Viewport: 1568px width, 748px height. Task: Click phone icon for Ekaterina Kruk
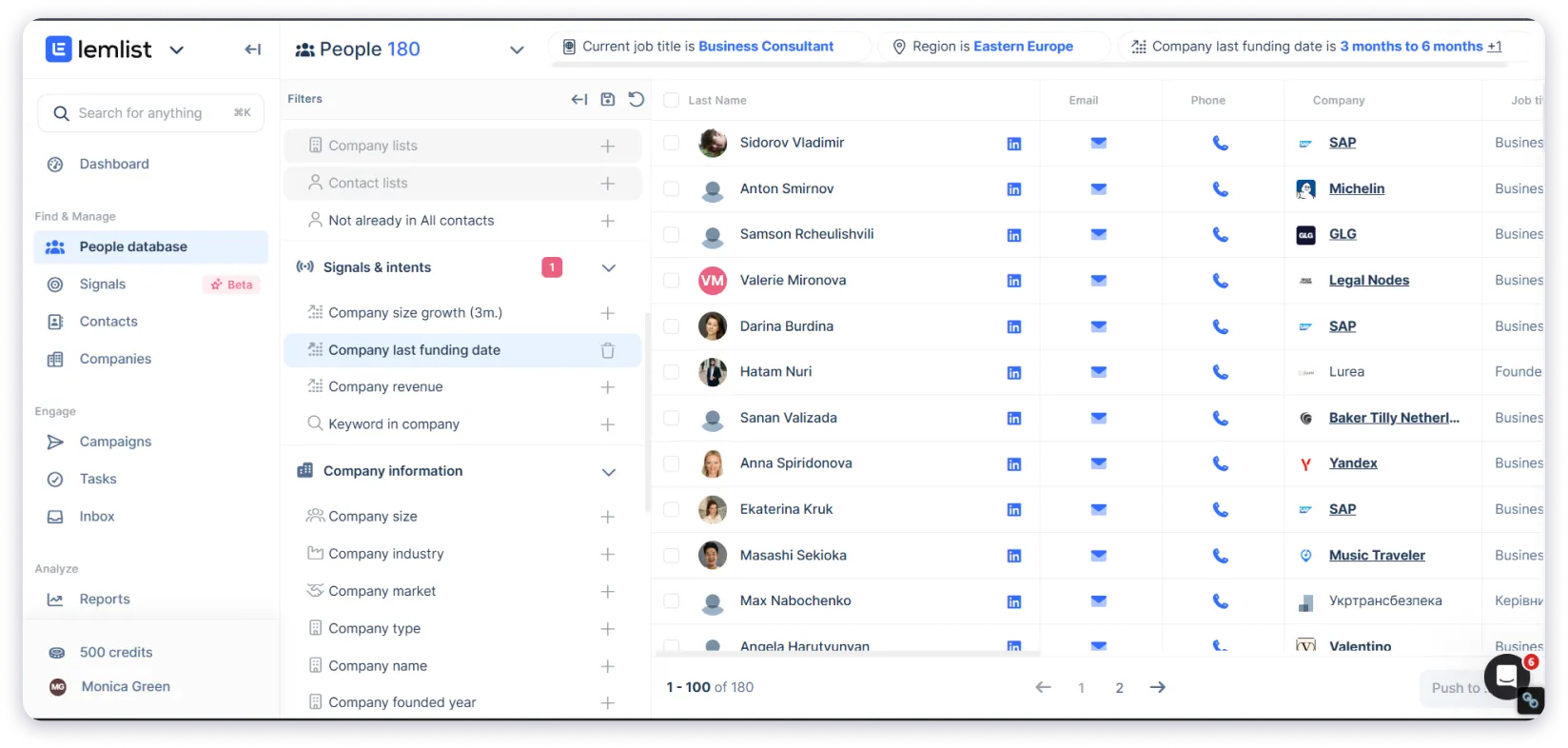tap(1221, 510)
